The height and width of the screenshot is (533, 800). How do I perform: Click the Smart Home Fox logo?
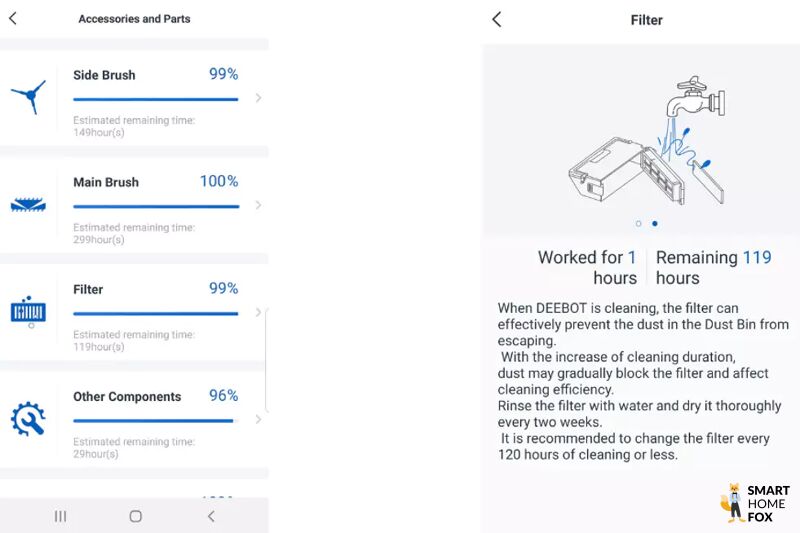click(x=755, y=503)
